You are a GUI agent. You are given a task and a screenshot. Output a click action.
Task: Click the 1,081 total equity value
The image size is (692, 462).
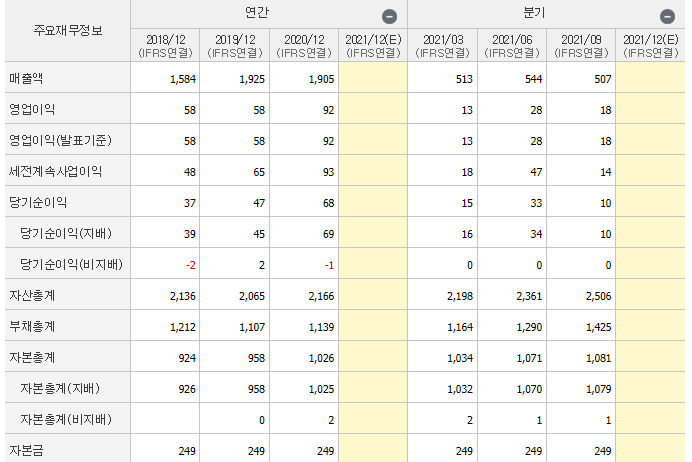point(598,358)
